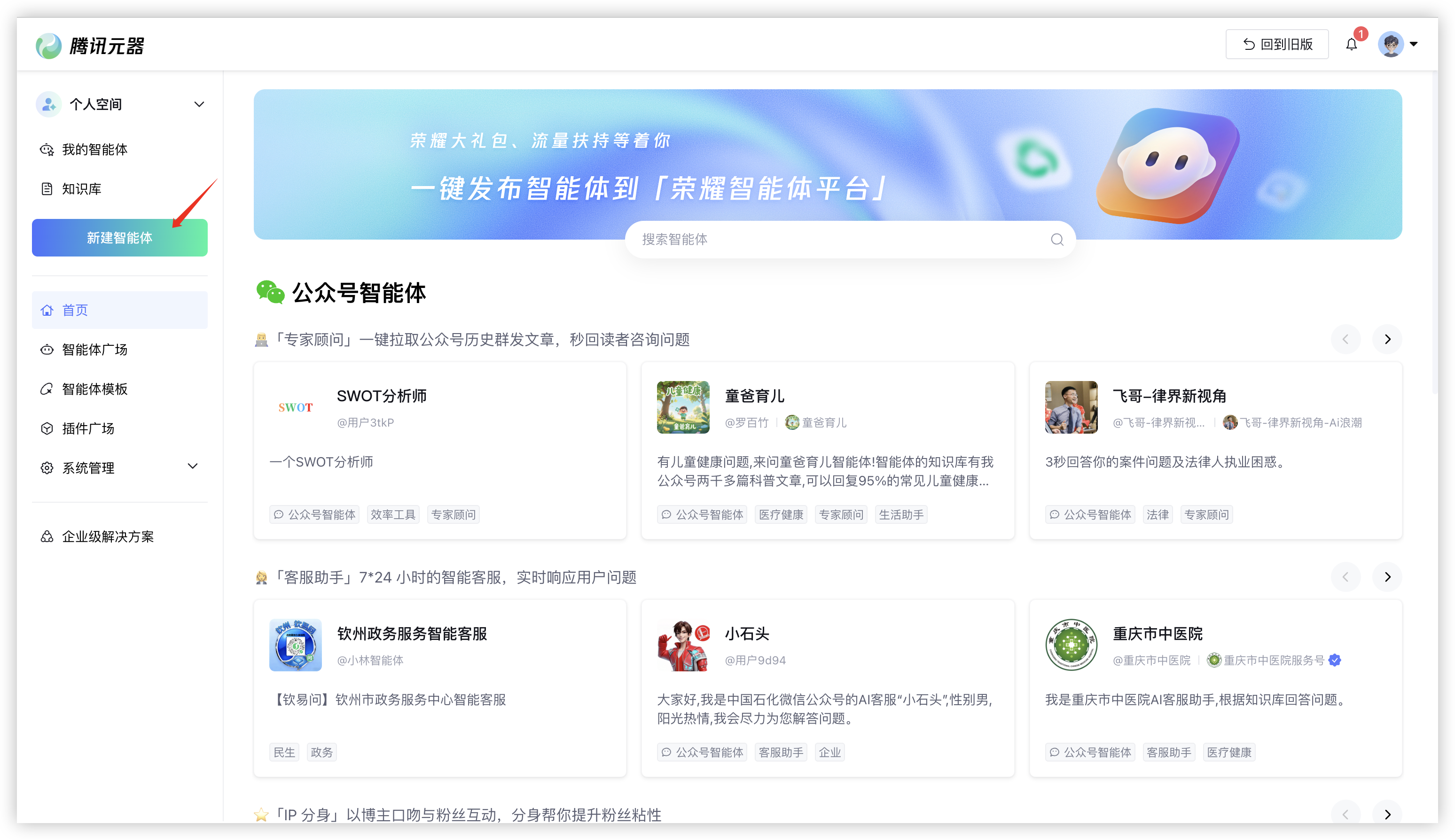The width and height of the screenshot is (1455, 840).
Task: Click the search magnifier icon
Action: [1057, 240]
